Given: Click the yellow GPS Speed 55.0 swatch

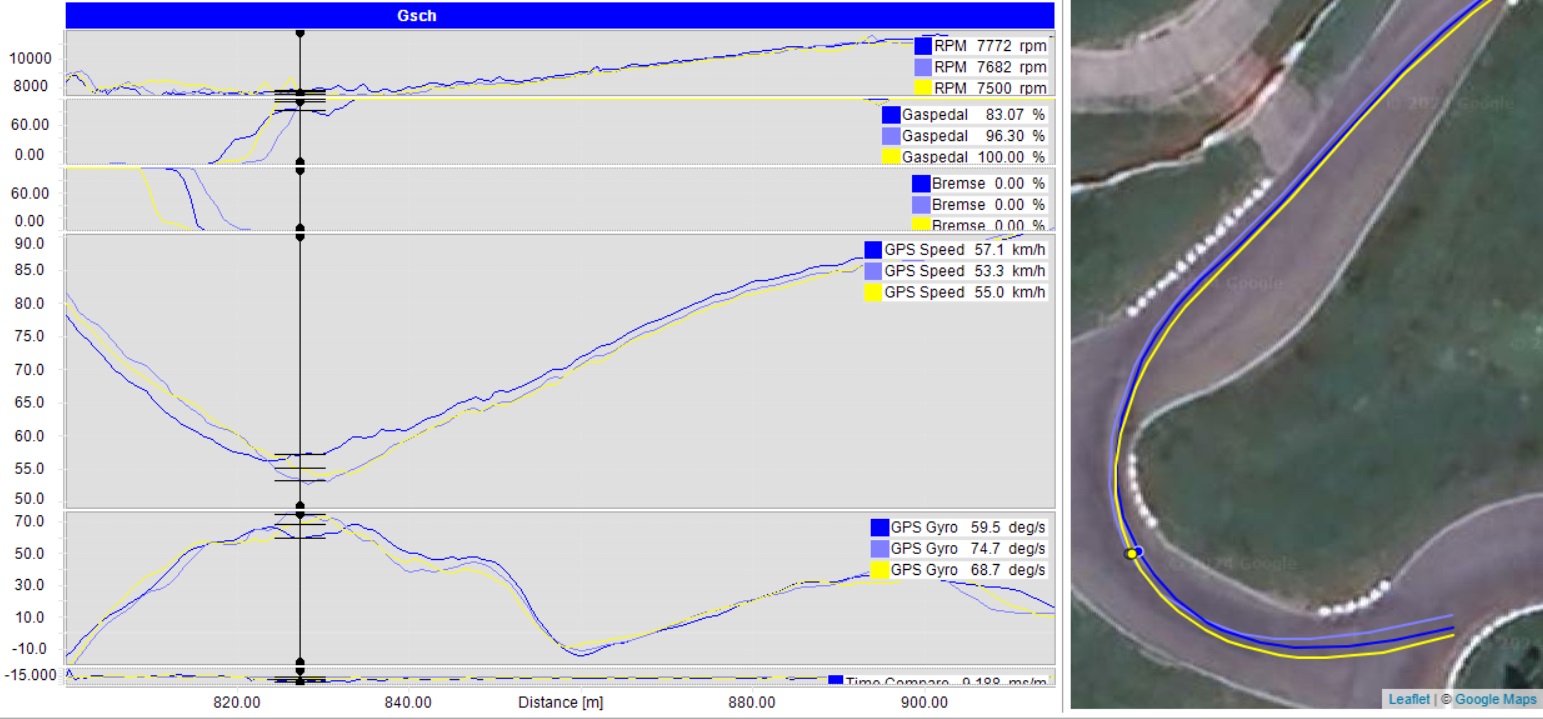Looking at the screenshot, I should point(874,292).
